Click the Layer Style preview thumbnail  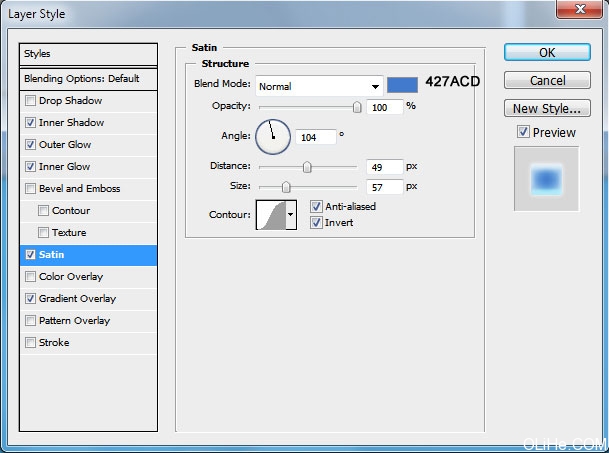tap(545, 178)
